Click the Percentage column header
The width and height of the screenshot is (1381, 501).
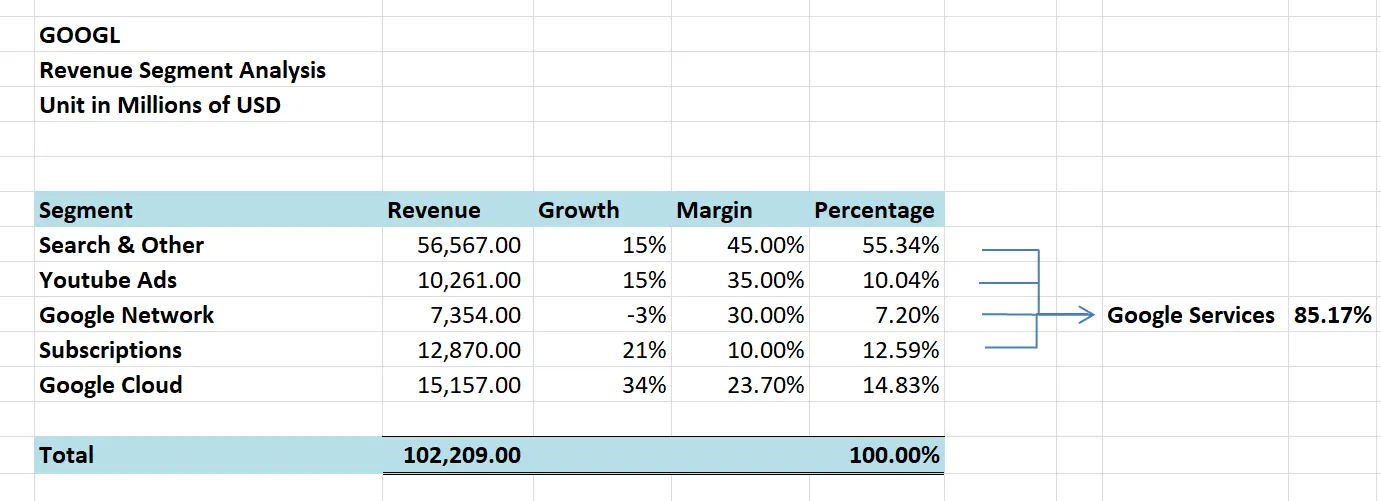(x=877, y=210)
